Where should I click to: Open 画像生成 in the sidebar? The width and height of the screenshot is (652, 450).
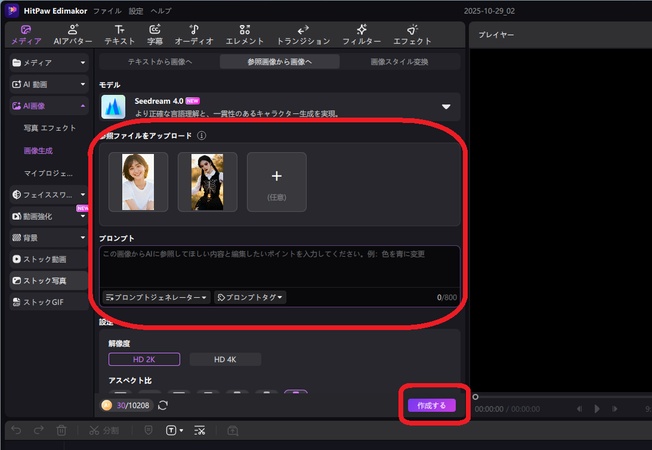(38, 151)
